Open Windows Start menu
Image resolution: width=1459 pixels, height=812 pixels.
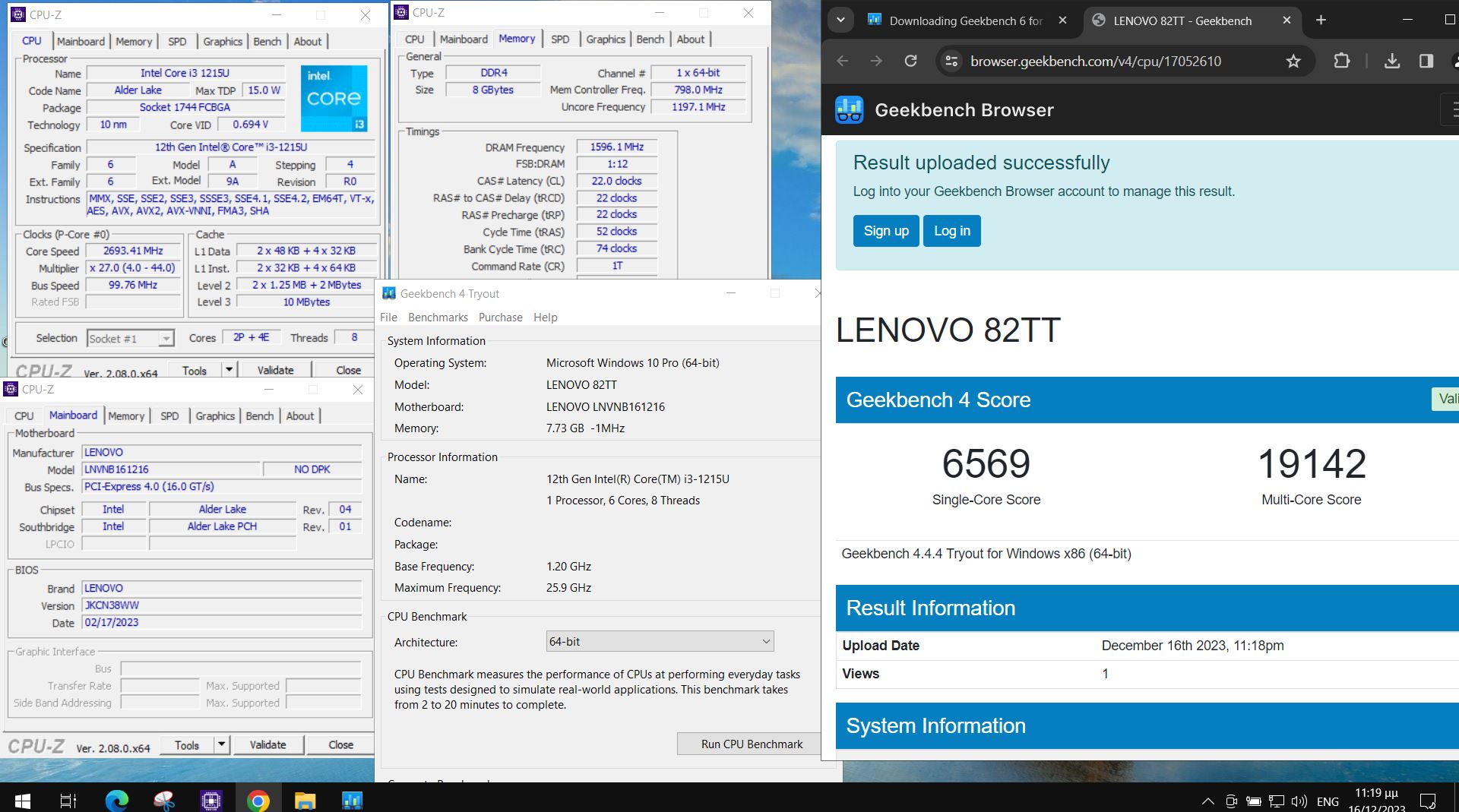[x=23, y=800]
